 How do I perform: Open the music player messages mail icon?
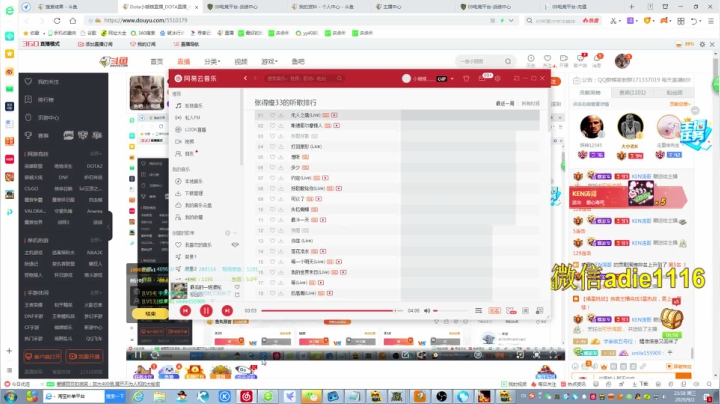pyautogui.click(x=482, y=79)
